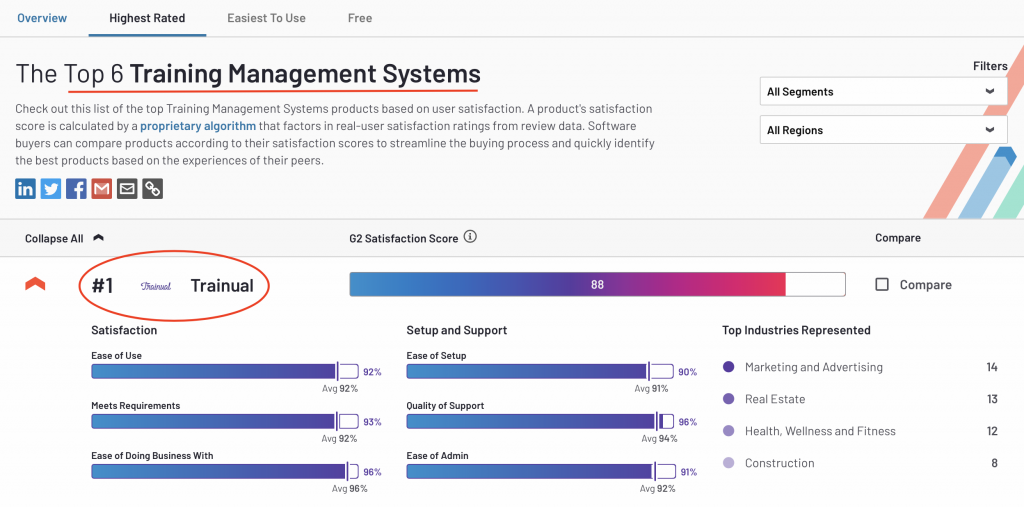Share via the red Gmail icon
1024x507 pixels.
tap(101, 188)
